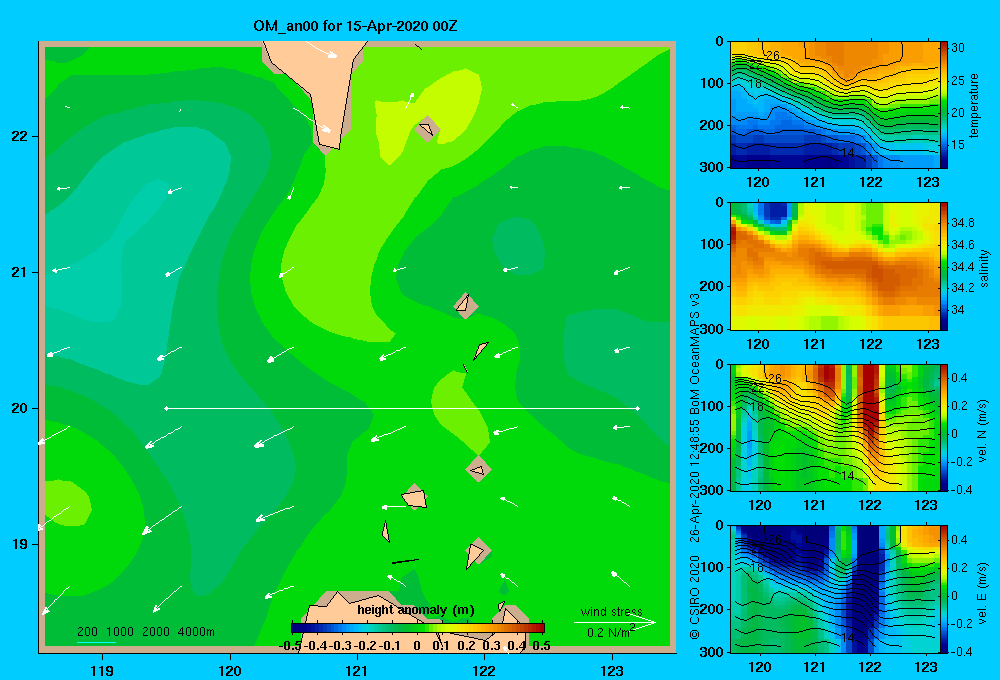Open the eastward velocity section panel

[x=835, y=589]
